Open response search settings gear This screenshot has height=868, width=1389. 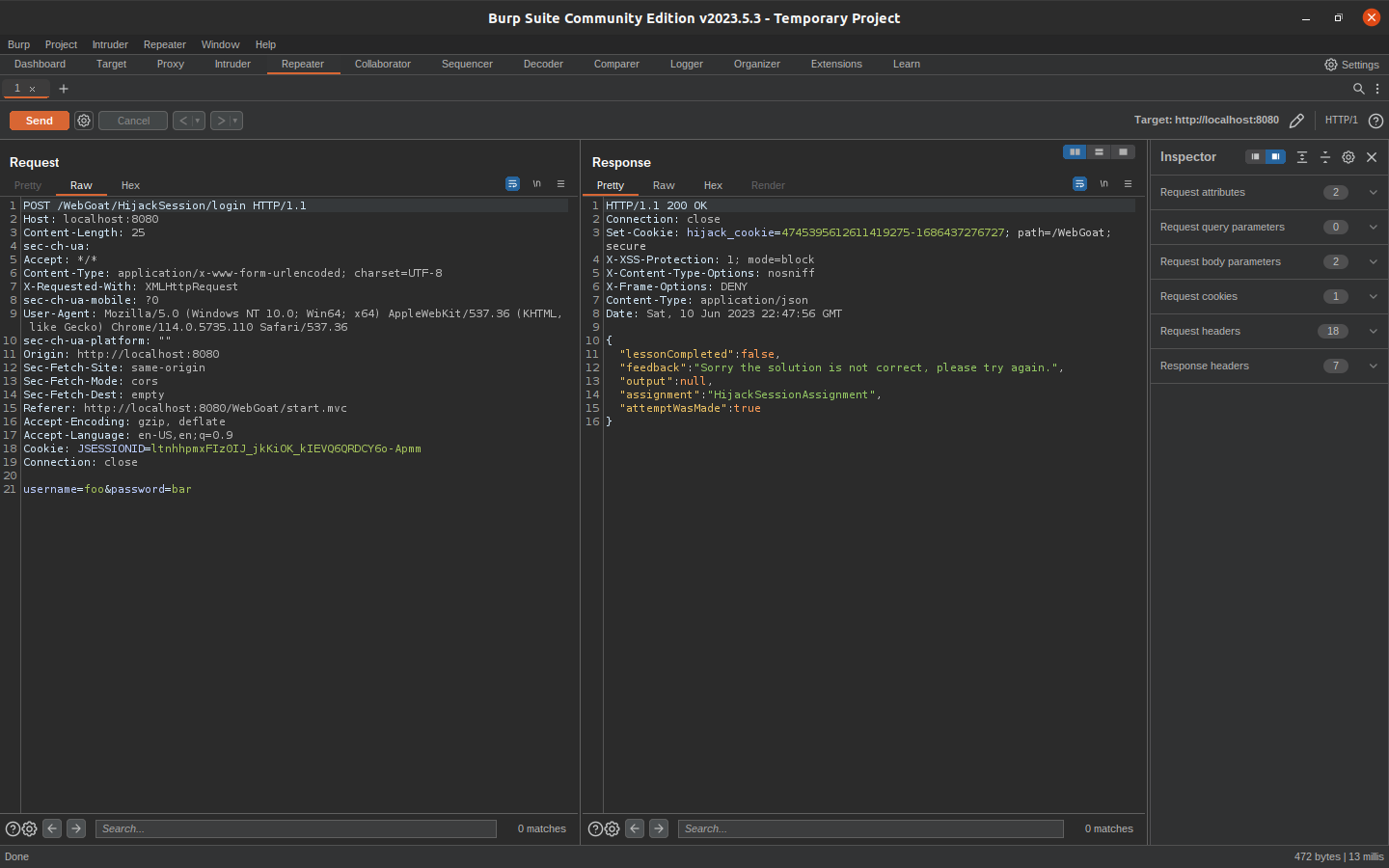613,828
